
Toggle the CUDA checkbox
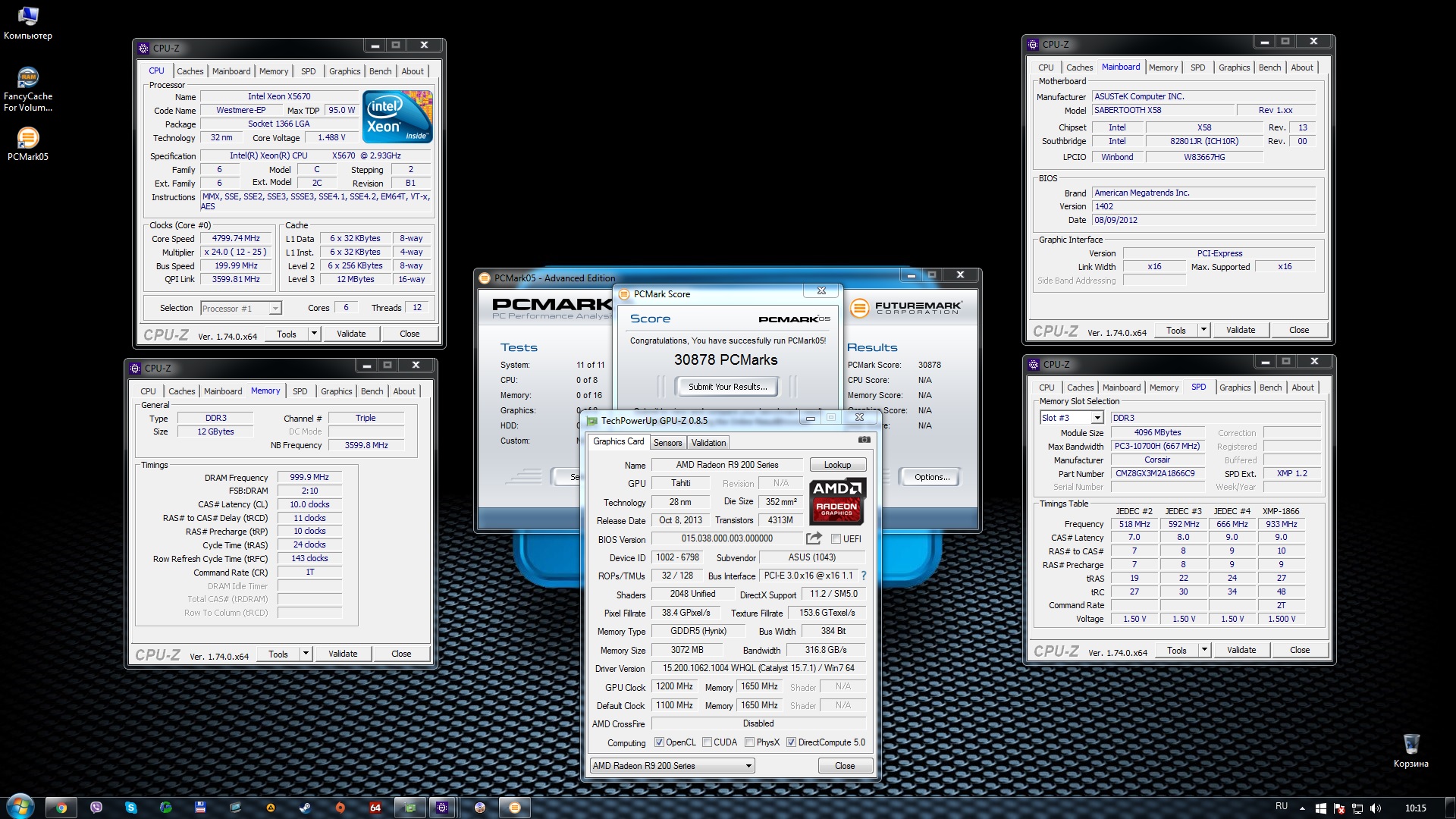click(x=707, y=742)
